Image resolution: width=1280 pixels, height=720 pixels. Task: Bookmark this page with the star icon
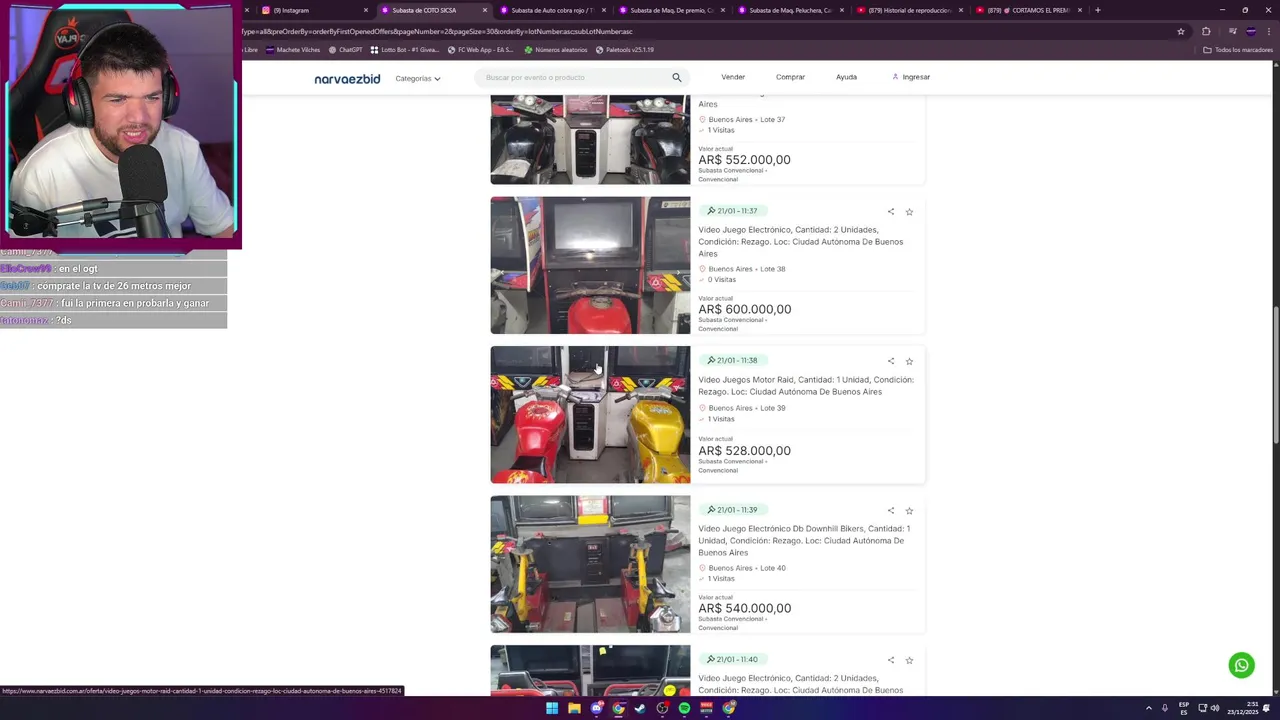tap(1181, 31)
